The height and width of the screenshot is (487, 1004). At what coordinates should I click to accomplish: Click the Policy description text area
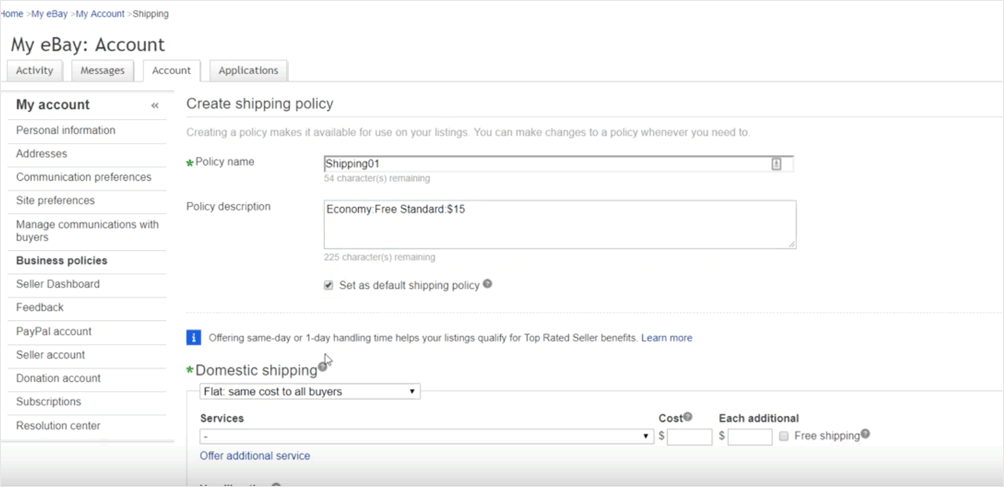pyautogui.click(x=560, y=224)
